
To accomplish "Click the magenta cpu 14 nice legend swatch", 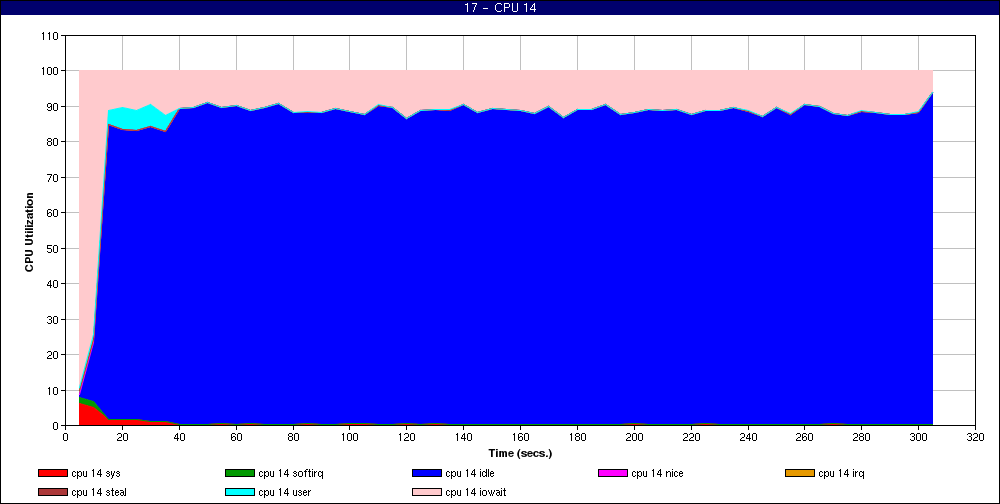I will (x=612, y=473).
